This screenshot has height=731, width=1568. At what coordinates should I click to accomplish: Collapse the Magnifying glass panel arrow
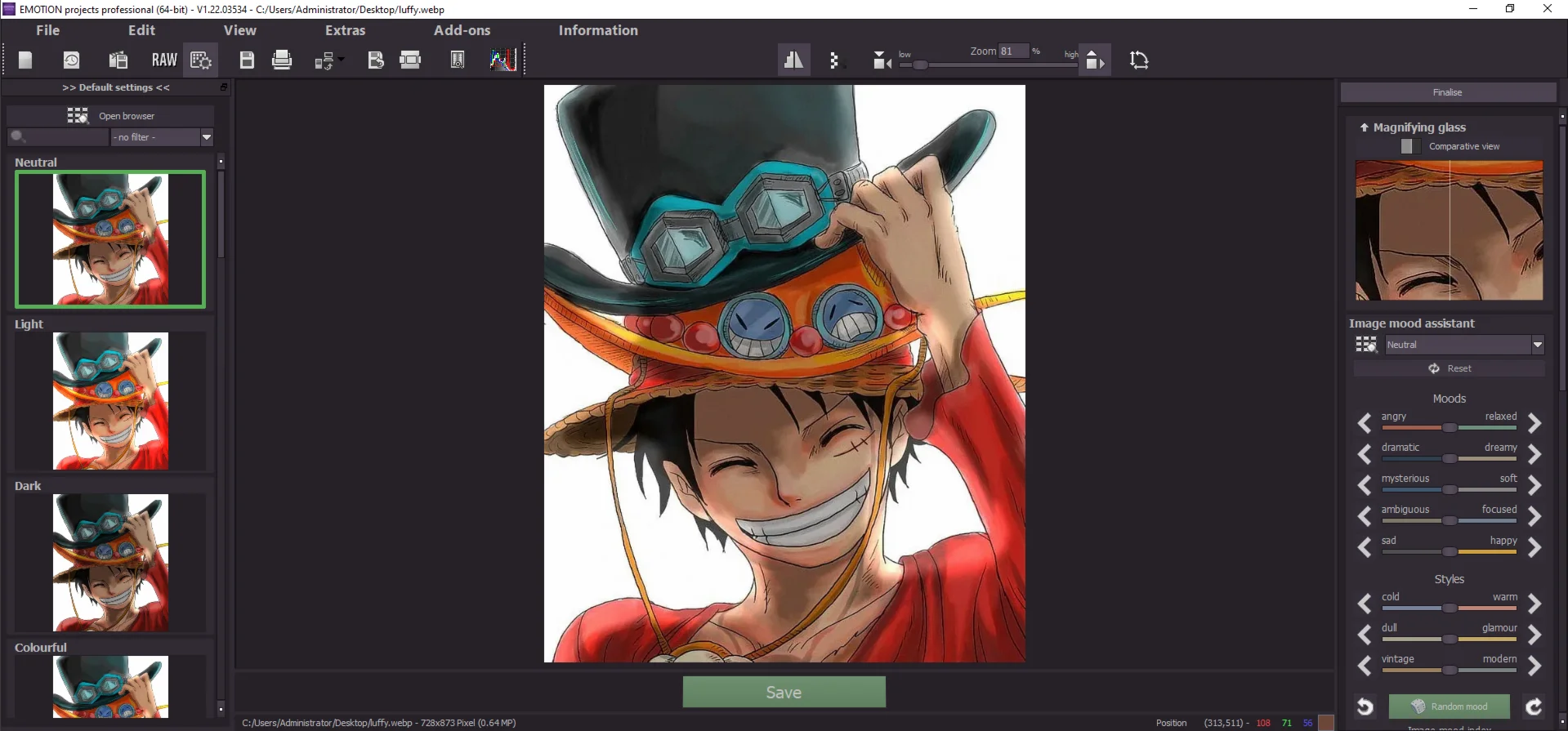pyautogui.click(x=1364, y=127)
